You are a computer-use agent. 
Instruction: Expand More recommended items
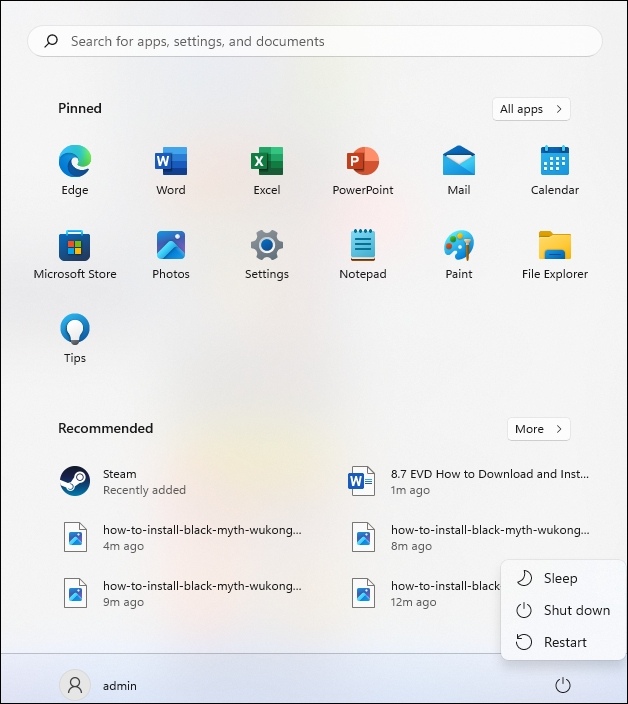coord(538,429)
